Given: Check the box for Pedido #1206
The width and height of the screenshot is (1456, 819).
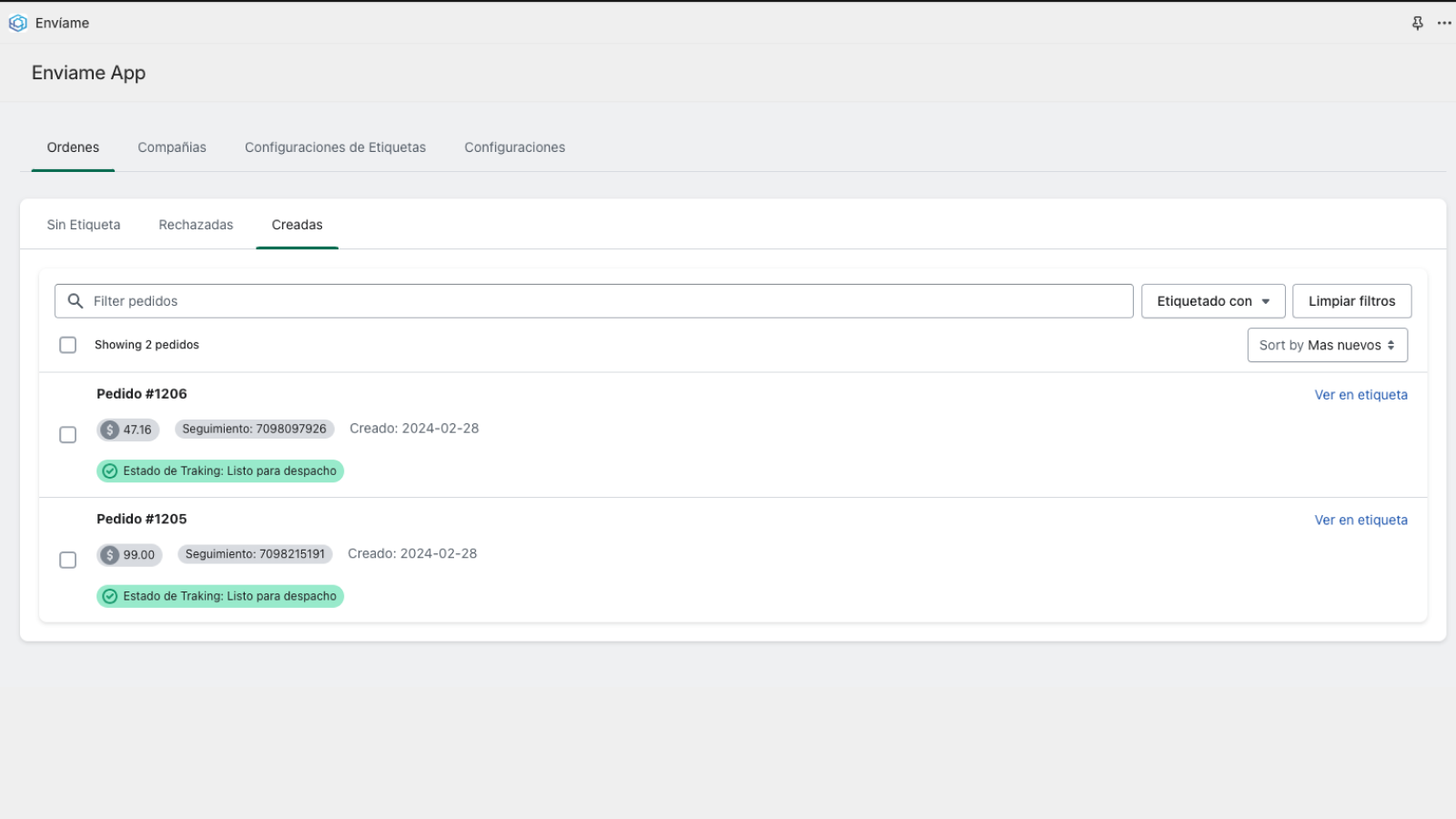Looking at the screenshot, I should click(68, 435).
